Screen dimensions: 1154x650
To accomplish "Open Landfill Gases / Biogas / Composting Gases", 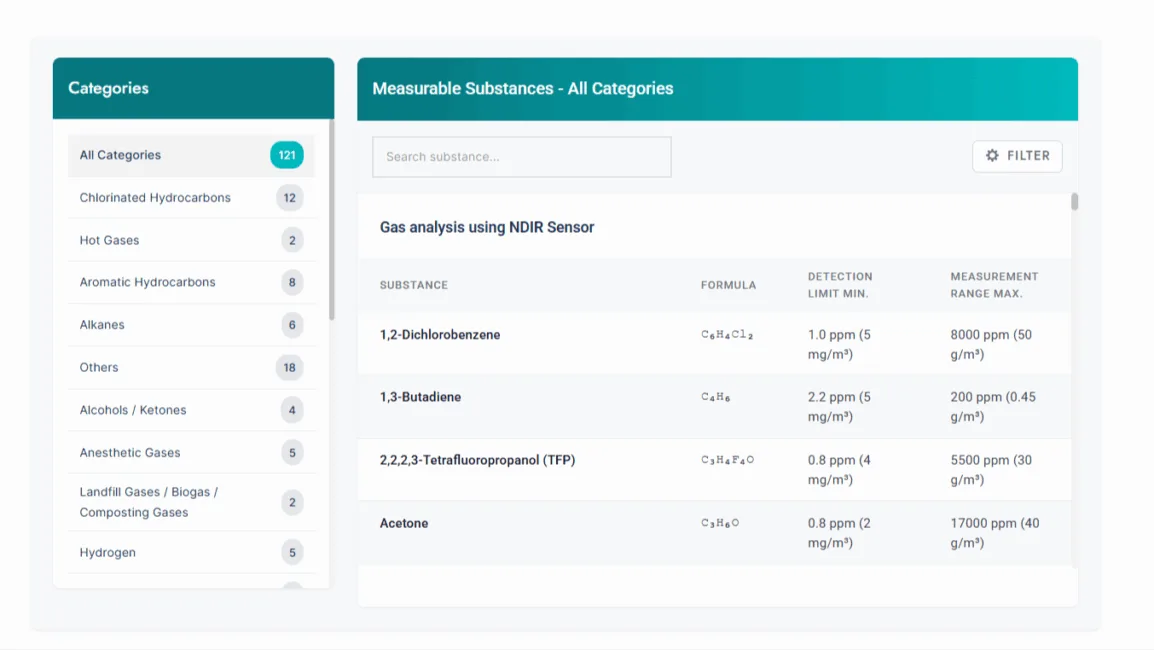I will [149, 502].
